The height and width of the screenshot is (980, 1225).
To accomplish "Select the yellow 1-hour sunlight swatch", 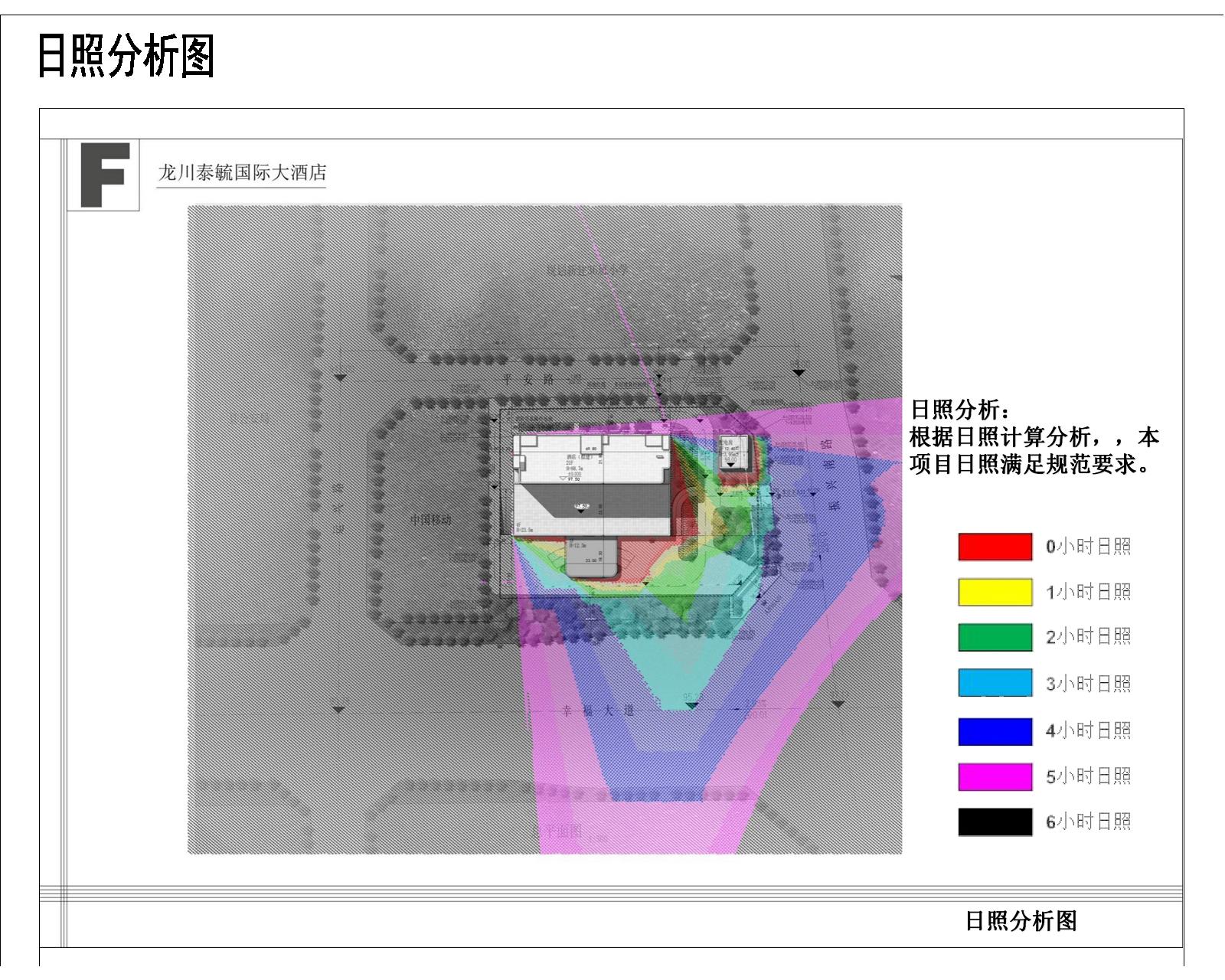I will (995, 593).
